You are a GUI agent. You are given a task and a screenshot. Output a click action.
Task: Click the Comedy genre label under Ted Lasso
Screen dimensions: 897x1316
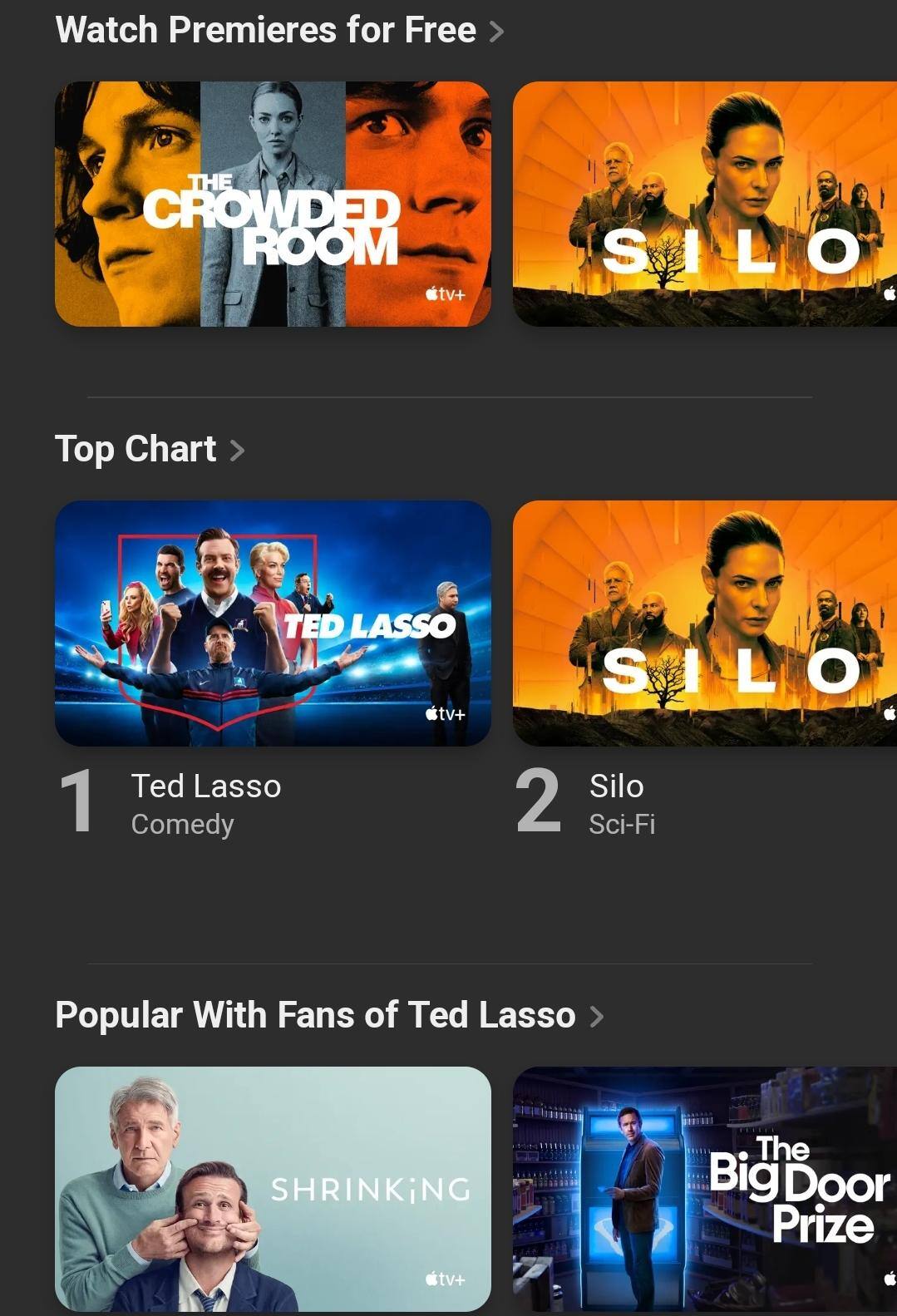[183, 825]
